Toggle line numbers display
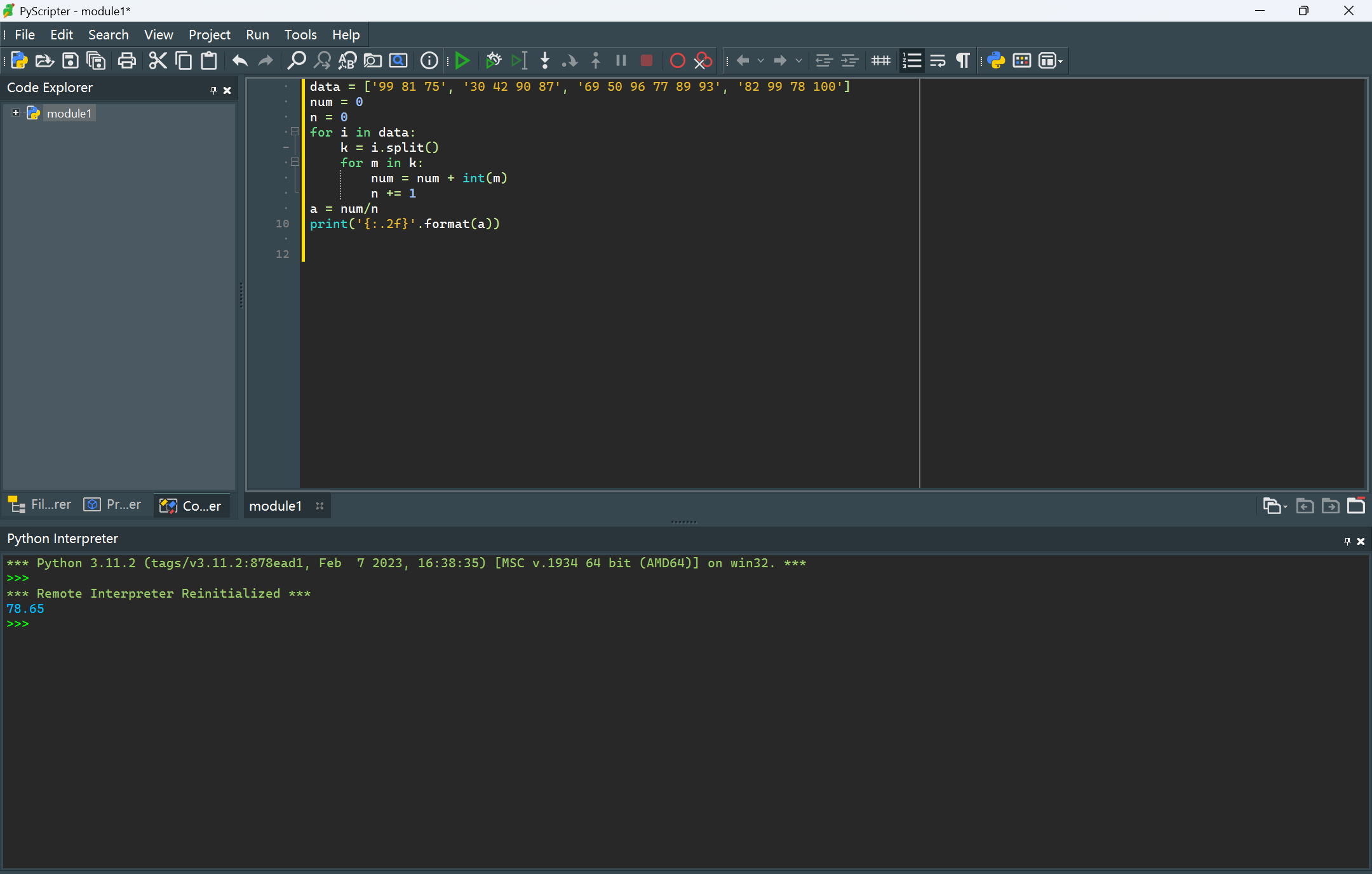The image size is (1372, 874). [x=911, y=61]
